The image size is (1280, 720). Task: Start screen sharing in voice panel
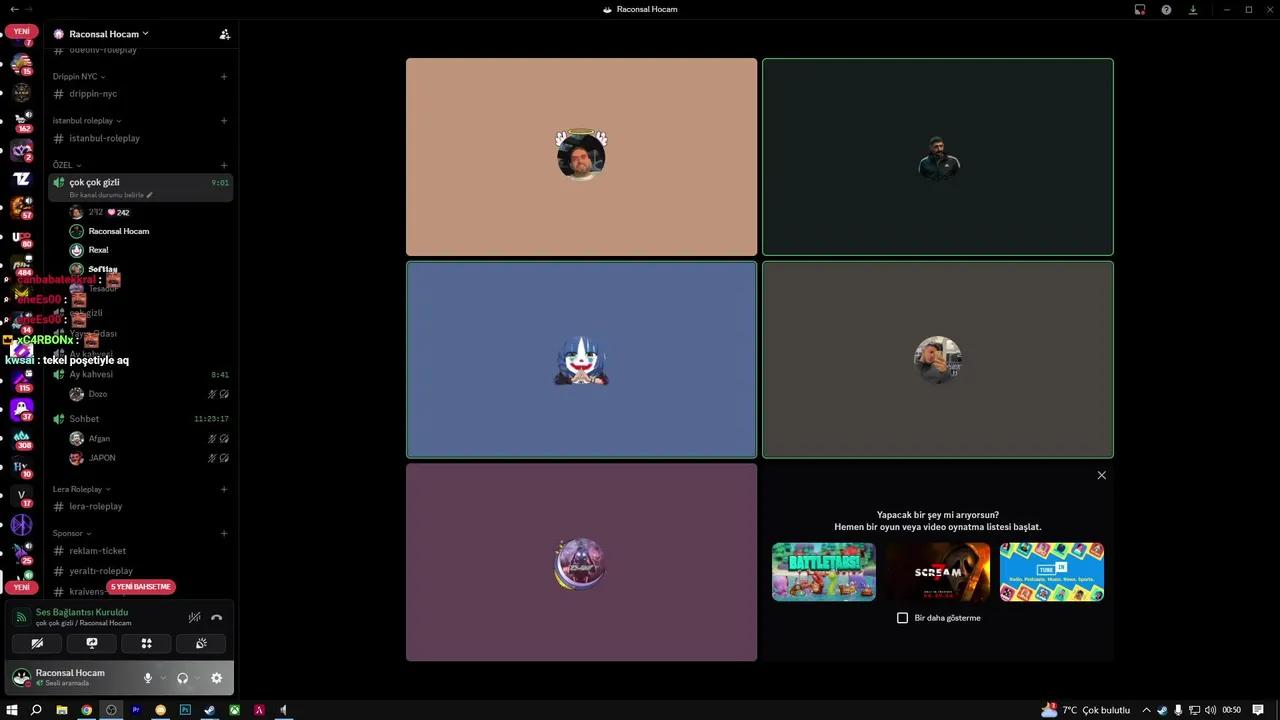pos(92,644)
